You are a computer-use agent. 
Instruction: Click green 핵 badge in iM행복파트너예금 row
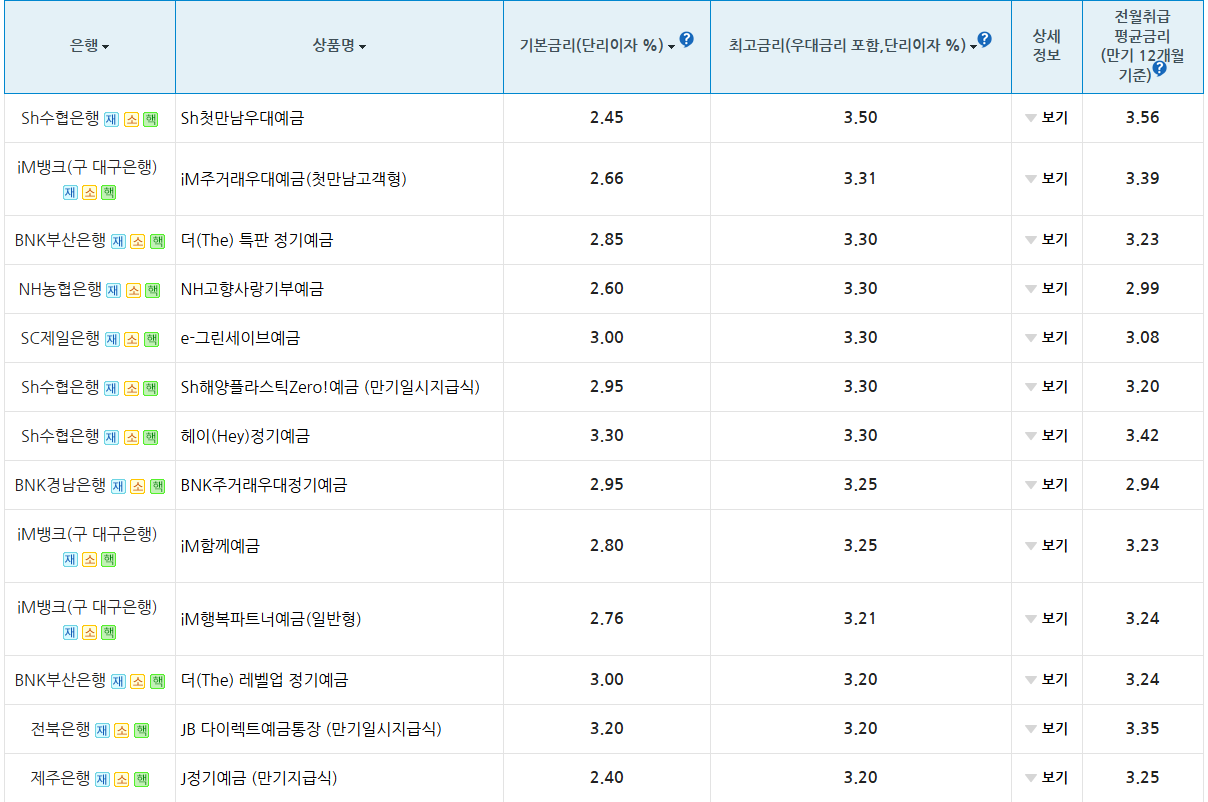[x=108, y=632]
